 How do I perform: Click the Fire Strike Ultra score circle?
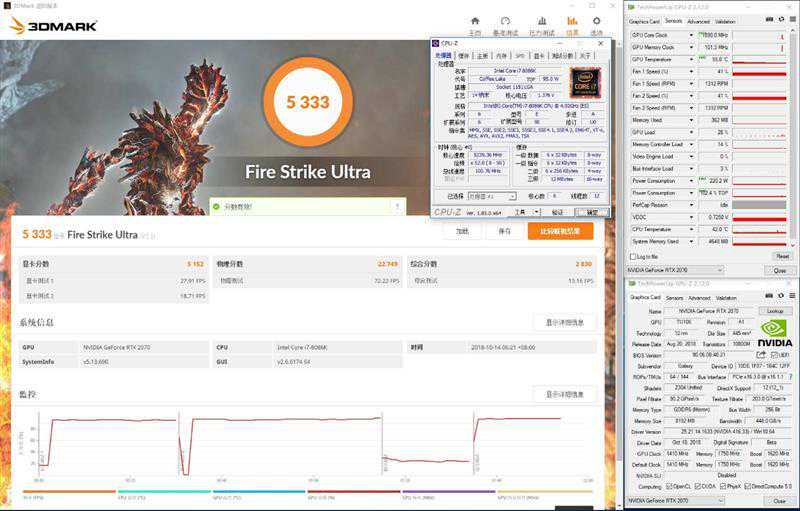tap(308, 101)
